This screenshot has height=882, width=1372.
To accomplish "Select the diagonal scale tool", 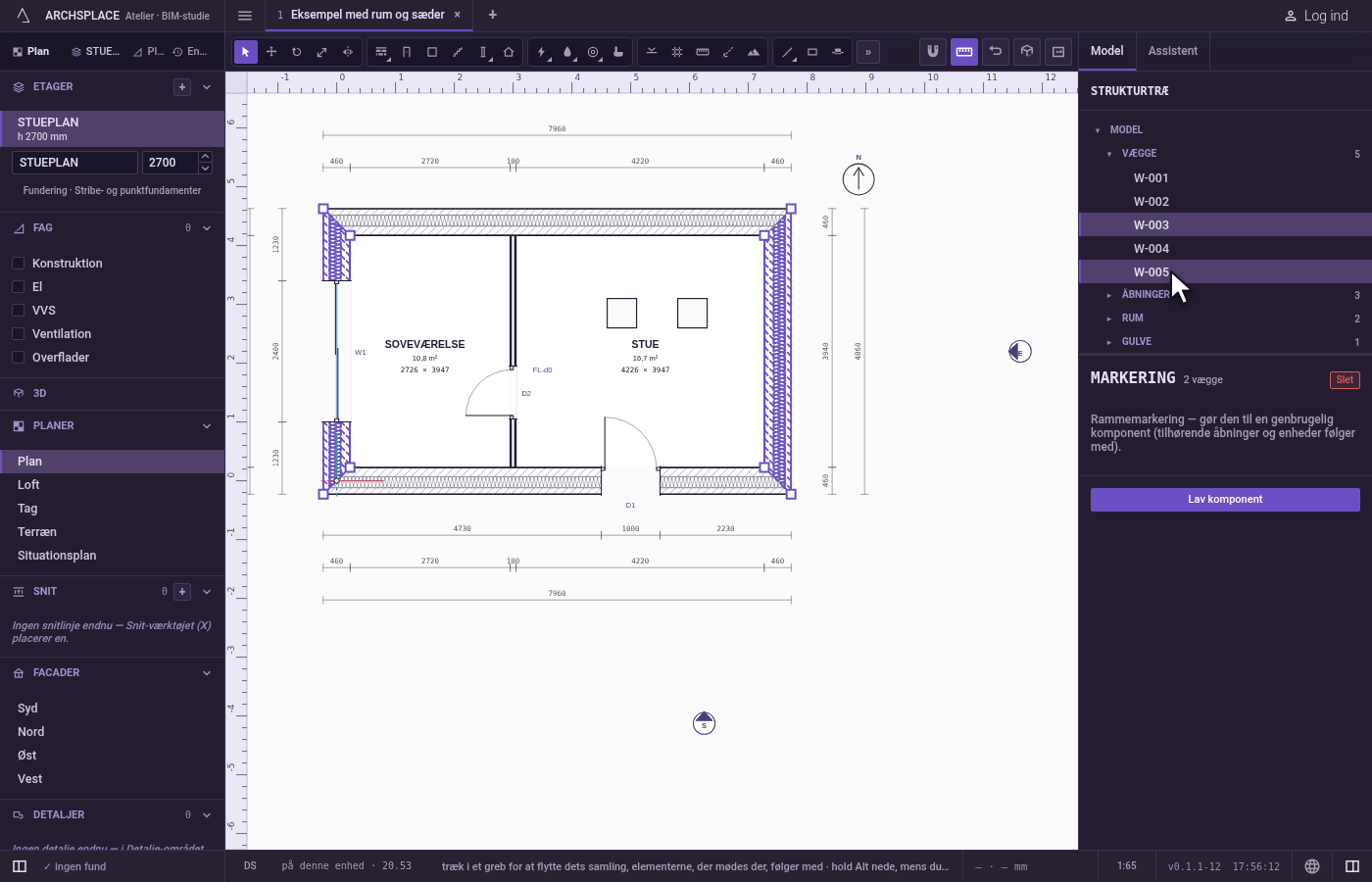I will pyautogui.click(x=322, y=52).
